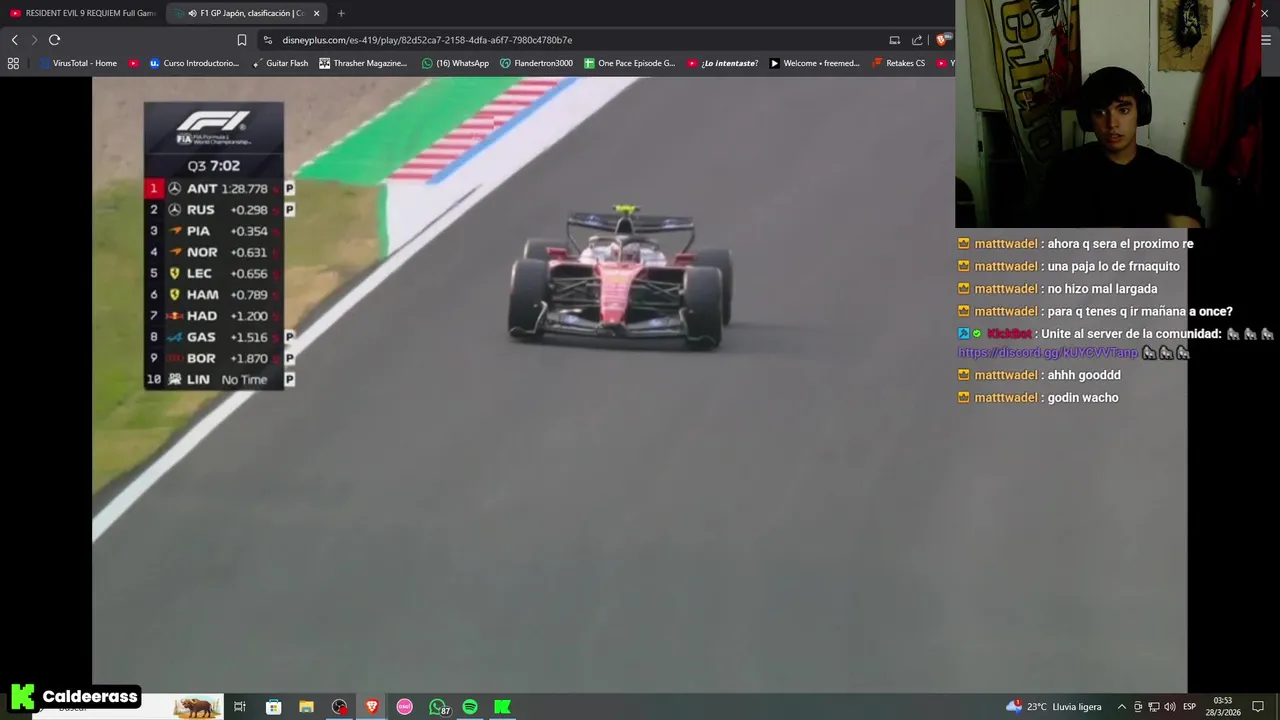
Task: Click the Q3 7:02 session timer
Action: pos(213,166)
